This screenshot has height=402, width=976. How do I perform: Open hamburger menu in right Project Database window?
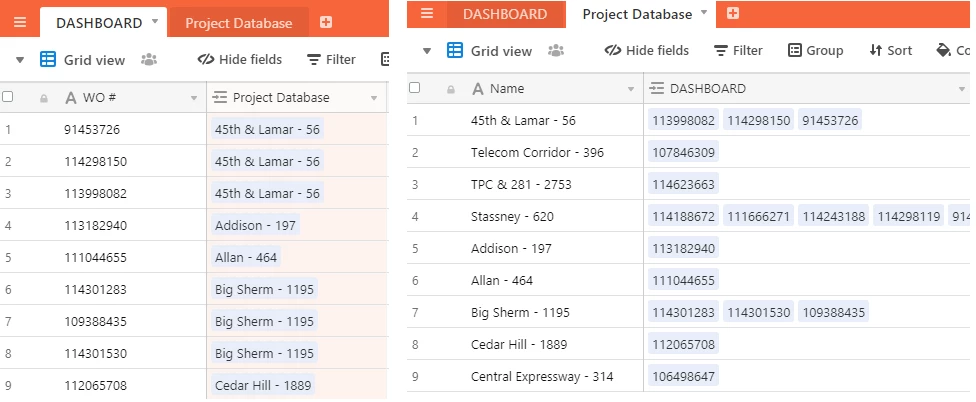coord(426,13)
